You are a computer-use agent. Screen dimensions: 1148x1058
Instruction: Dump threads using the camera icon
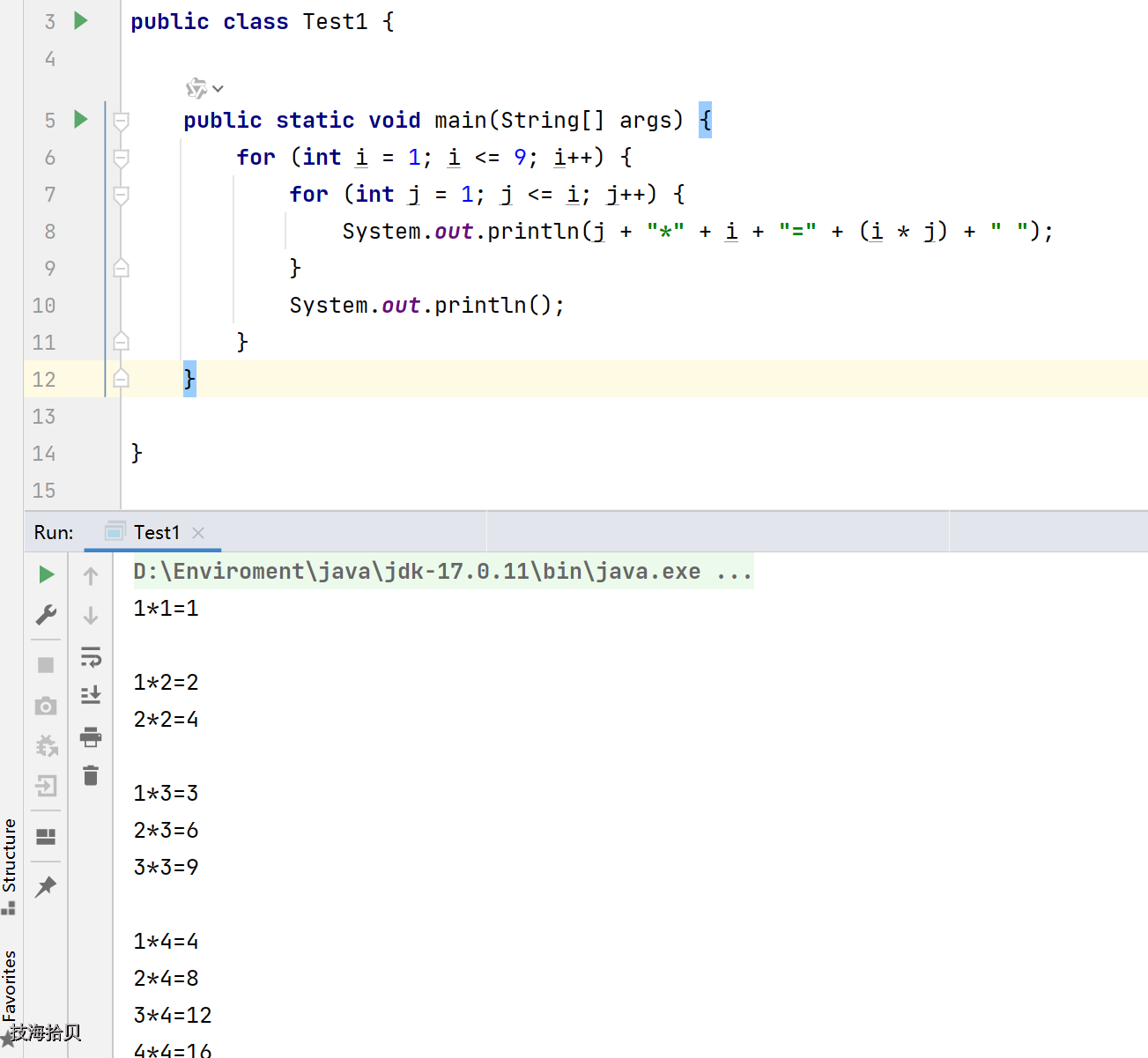click(46, 706)
